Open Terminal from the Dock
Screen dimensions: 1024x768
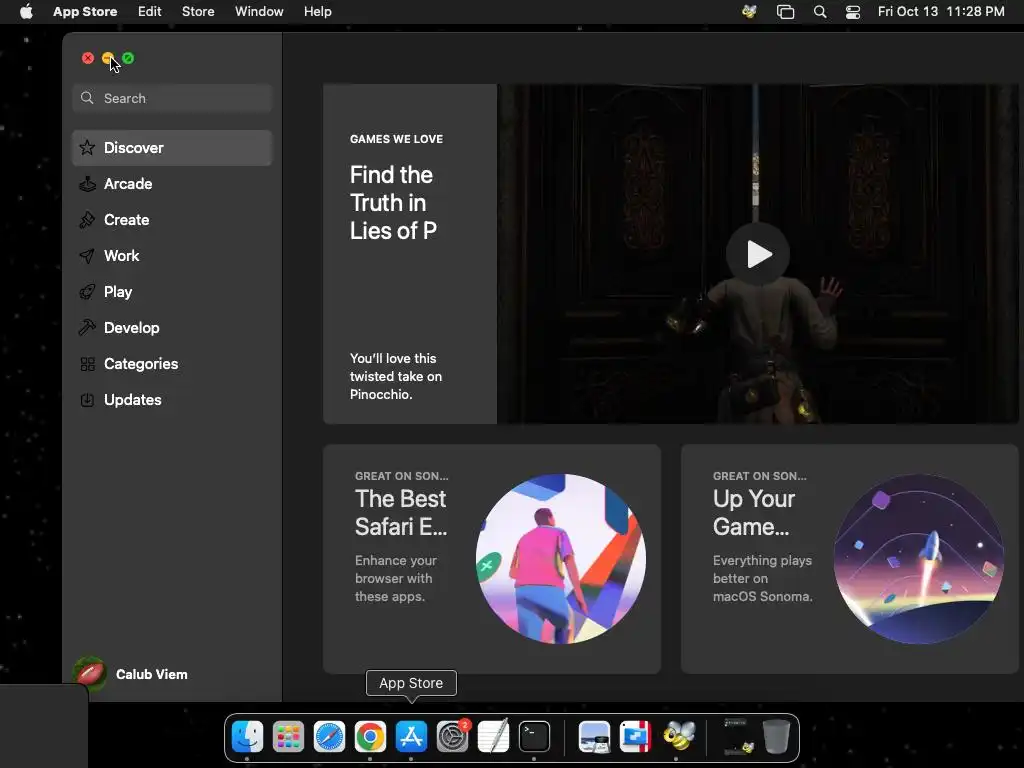click(x=534, y=737)
